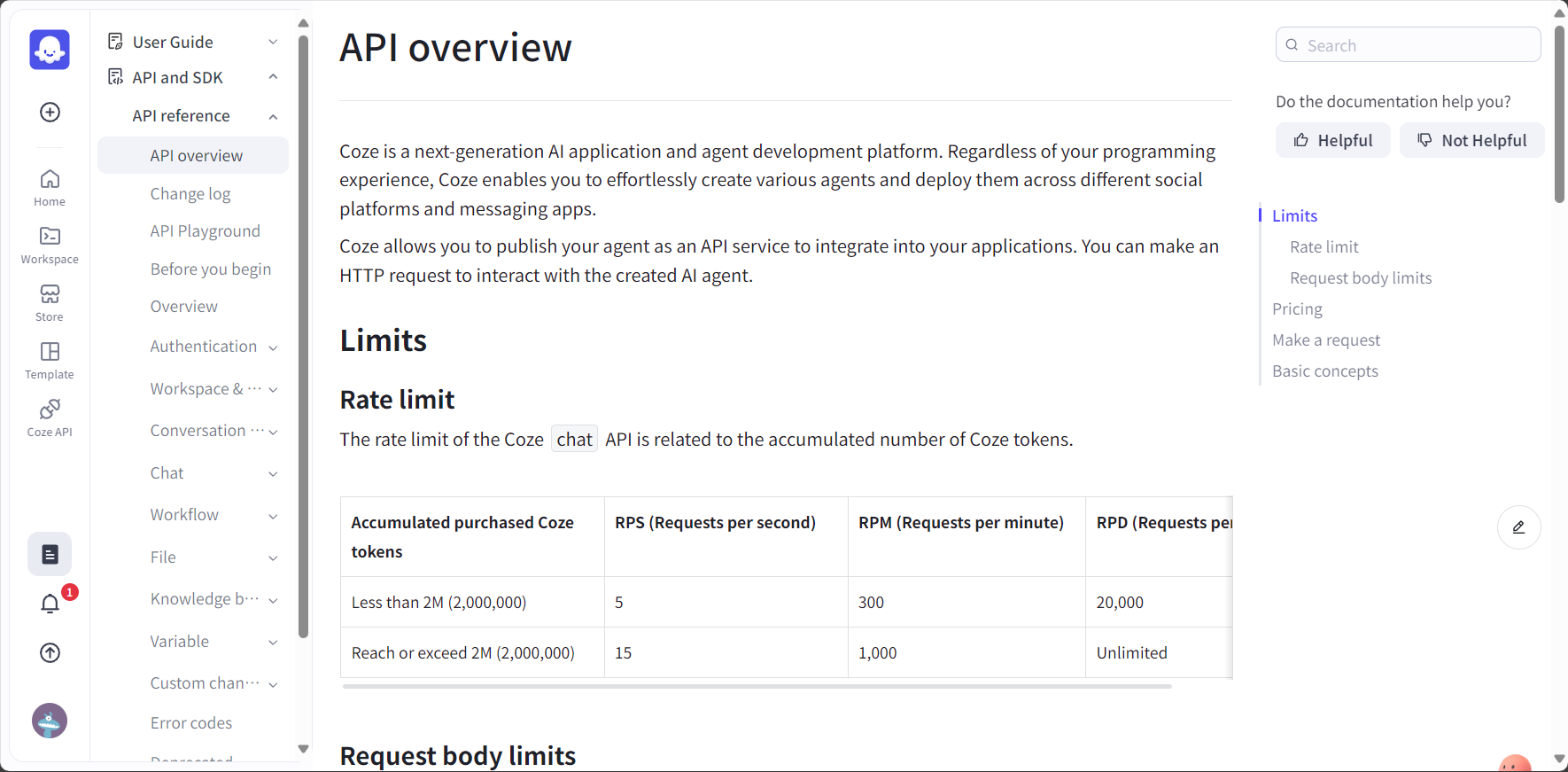Jump to Rate limit section link
The image size is (1568, 772).
coord(1323,246)
